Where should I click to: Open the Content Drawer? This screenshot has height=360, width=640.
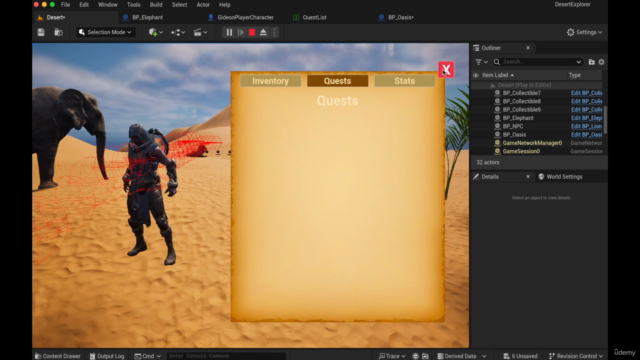58,356
